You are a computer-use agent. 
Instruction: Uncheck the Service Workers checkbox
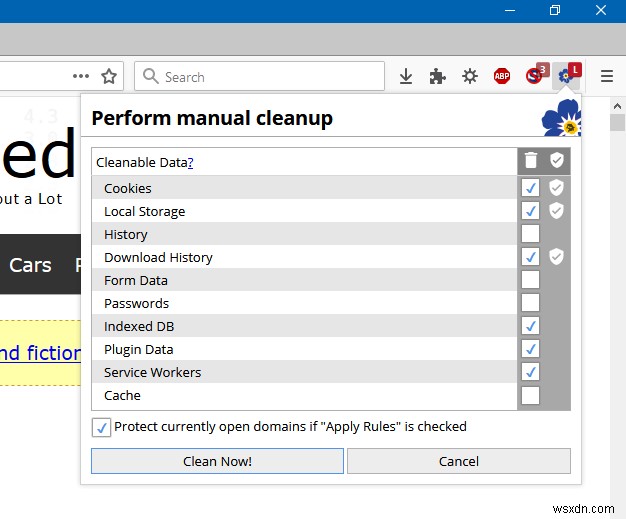[x=531, y=372]
